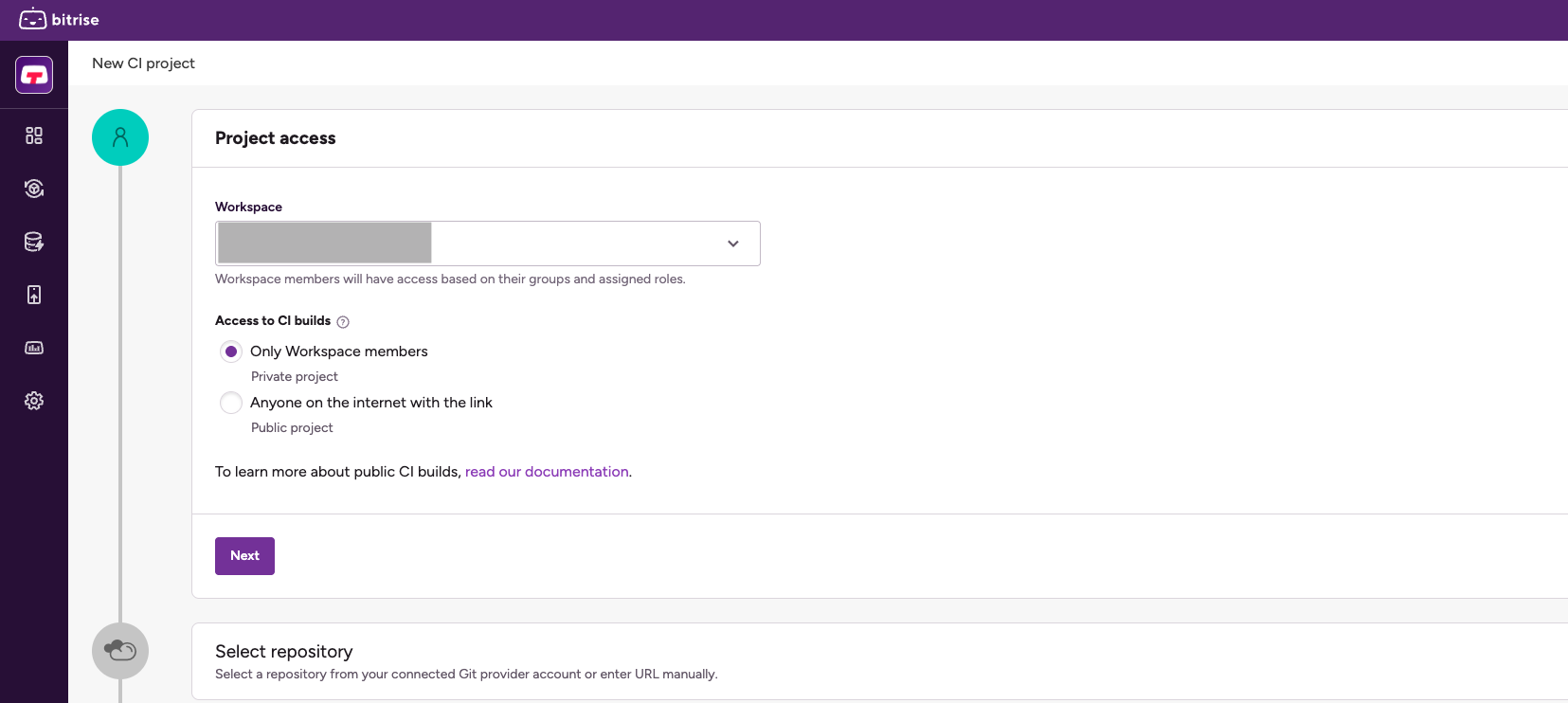The image size is (1568, 703).
Task: Click the New CI project page title
Action: [143, 63]
